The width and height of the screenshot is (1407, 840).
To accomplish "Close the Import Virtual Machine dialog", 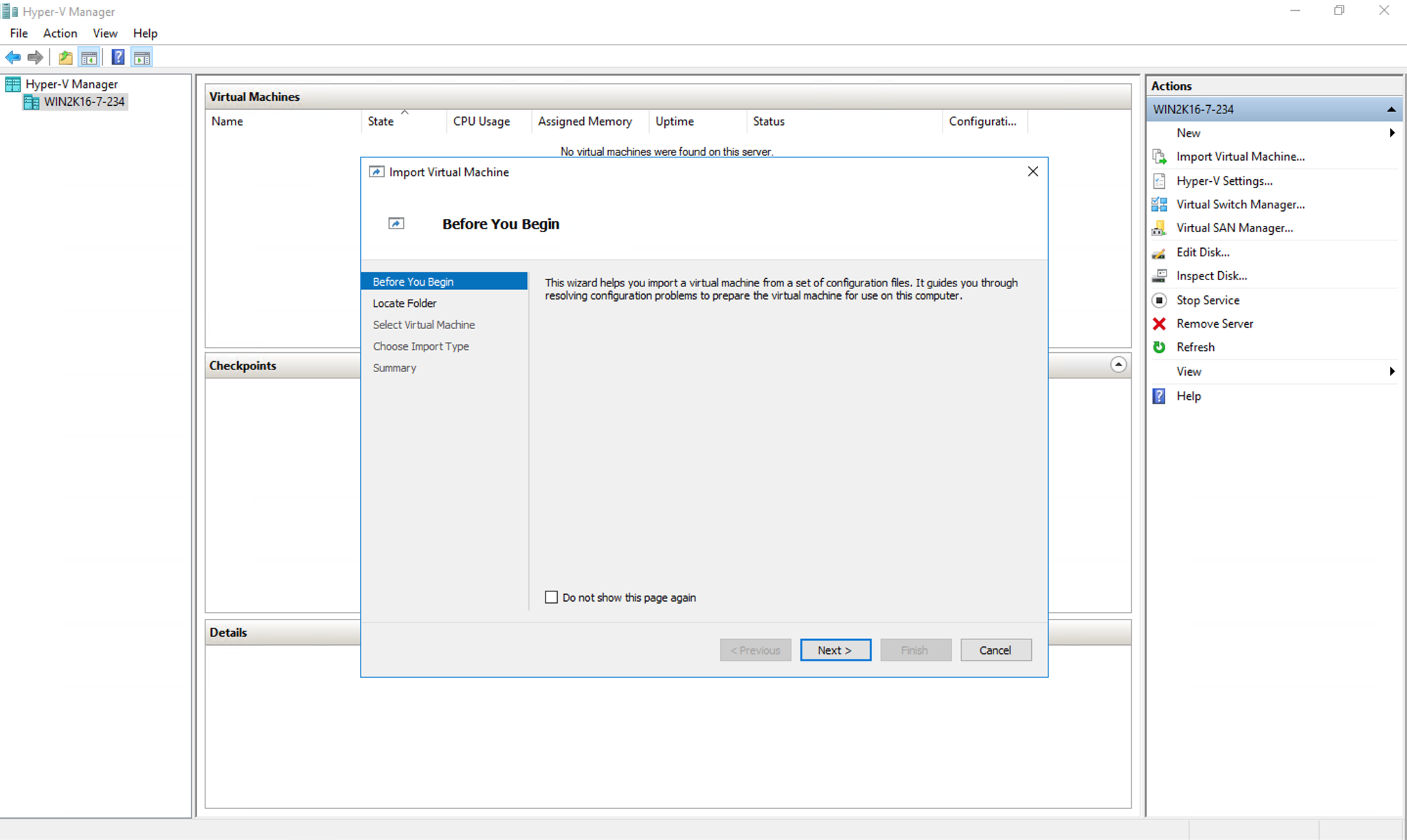I will tap(1033, 172).
